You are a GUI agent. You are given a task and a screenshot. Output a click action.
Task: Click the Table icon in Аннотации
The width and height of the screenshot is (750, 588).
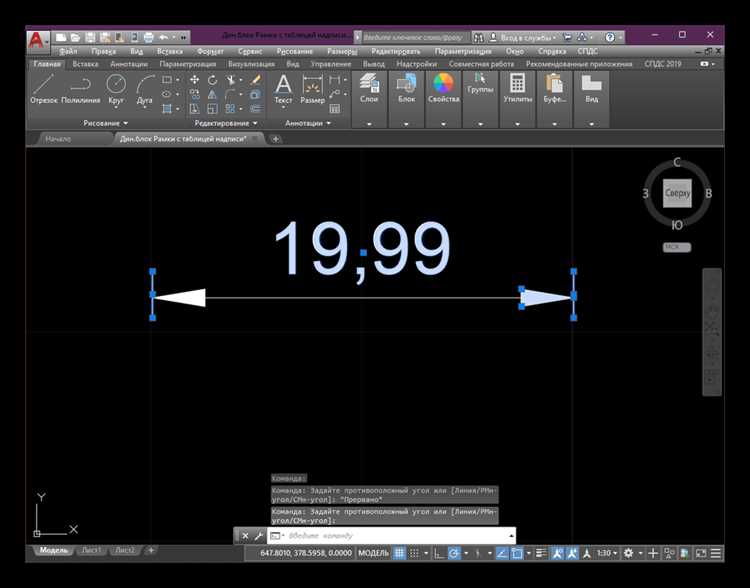click(335, 109)
